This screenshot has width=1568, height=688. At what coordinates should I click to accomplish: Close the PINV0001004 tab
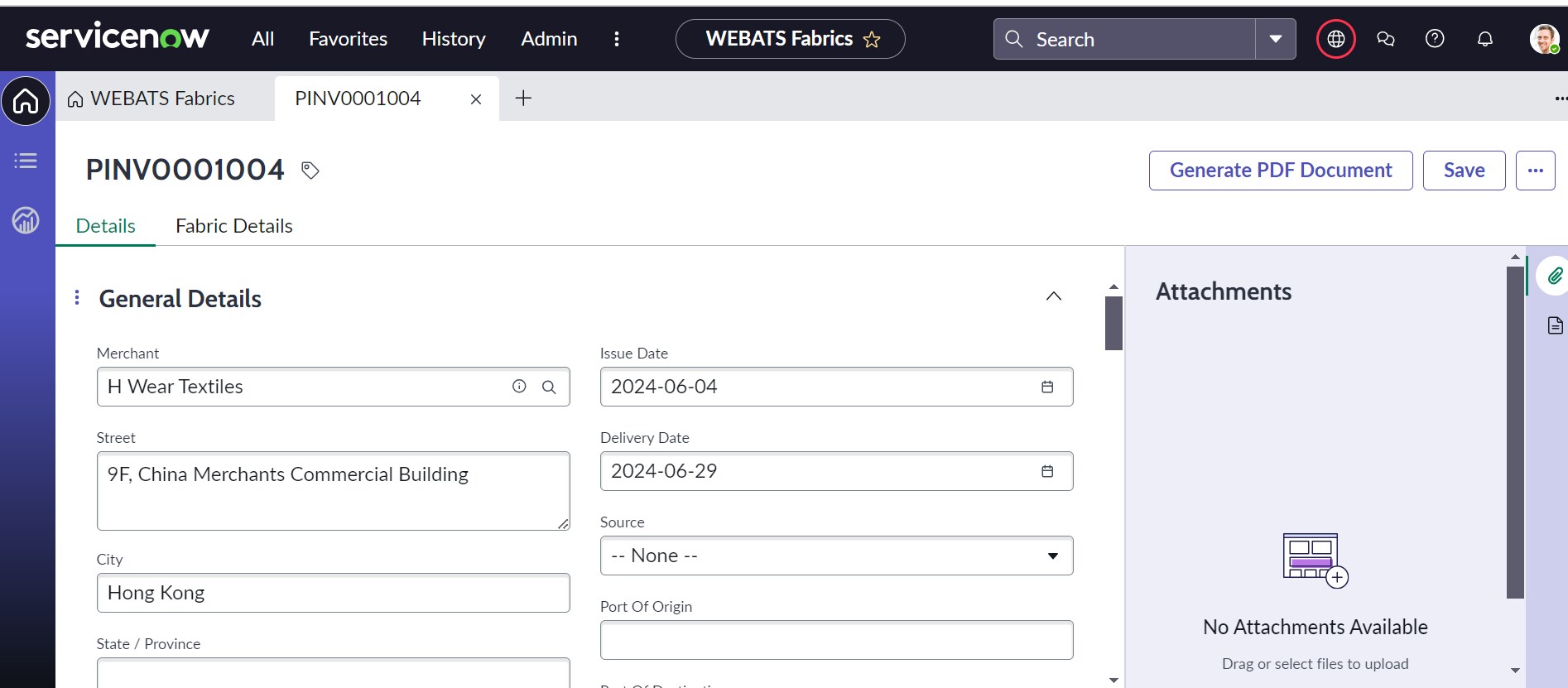pos(476,99)
